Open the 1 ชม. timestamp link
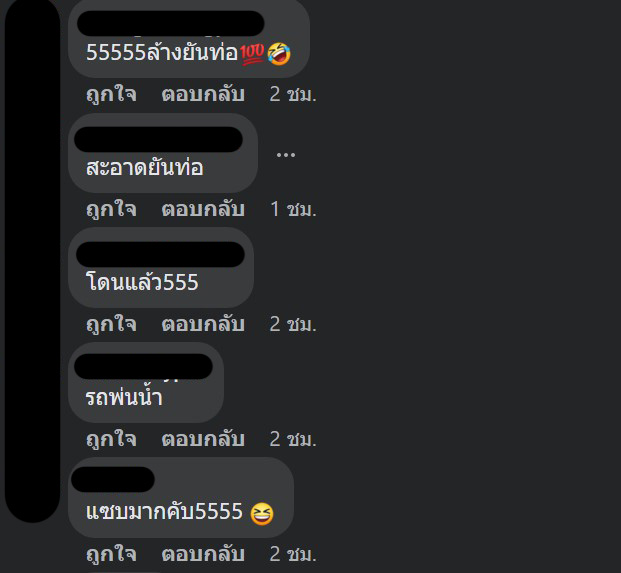Viewport: 621px width, 573px height. pos(293,209)
